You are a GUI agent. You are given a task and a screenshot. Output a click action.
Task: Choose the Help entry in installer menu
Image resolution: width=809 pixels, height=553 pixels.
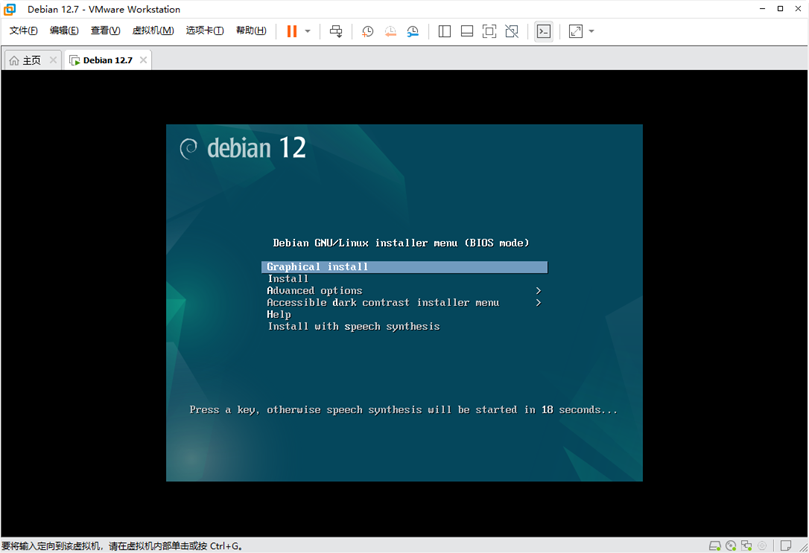[404, 314]
